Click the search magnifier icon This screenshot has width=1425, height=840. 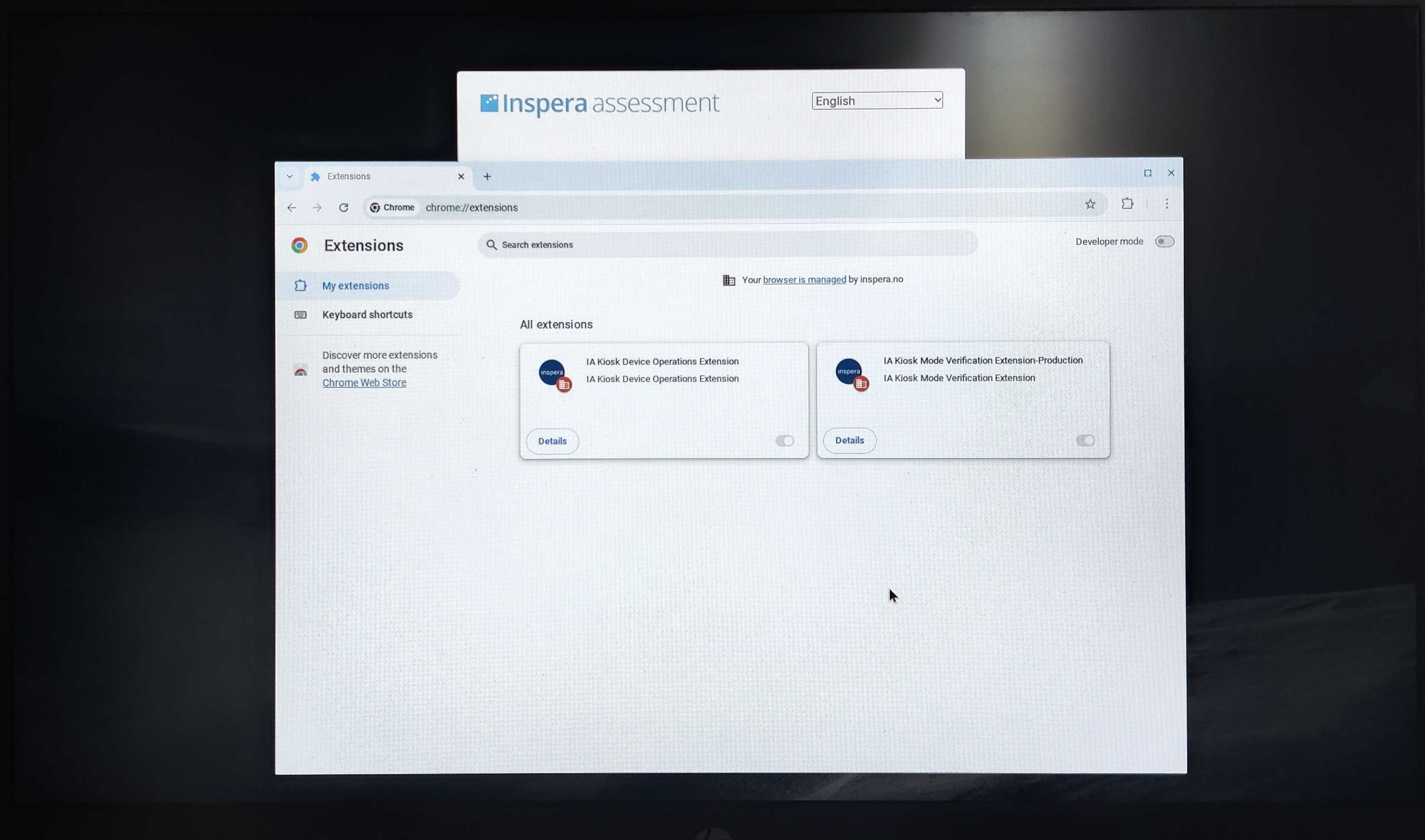point(491,245)
